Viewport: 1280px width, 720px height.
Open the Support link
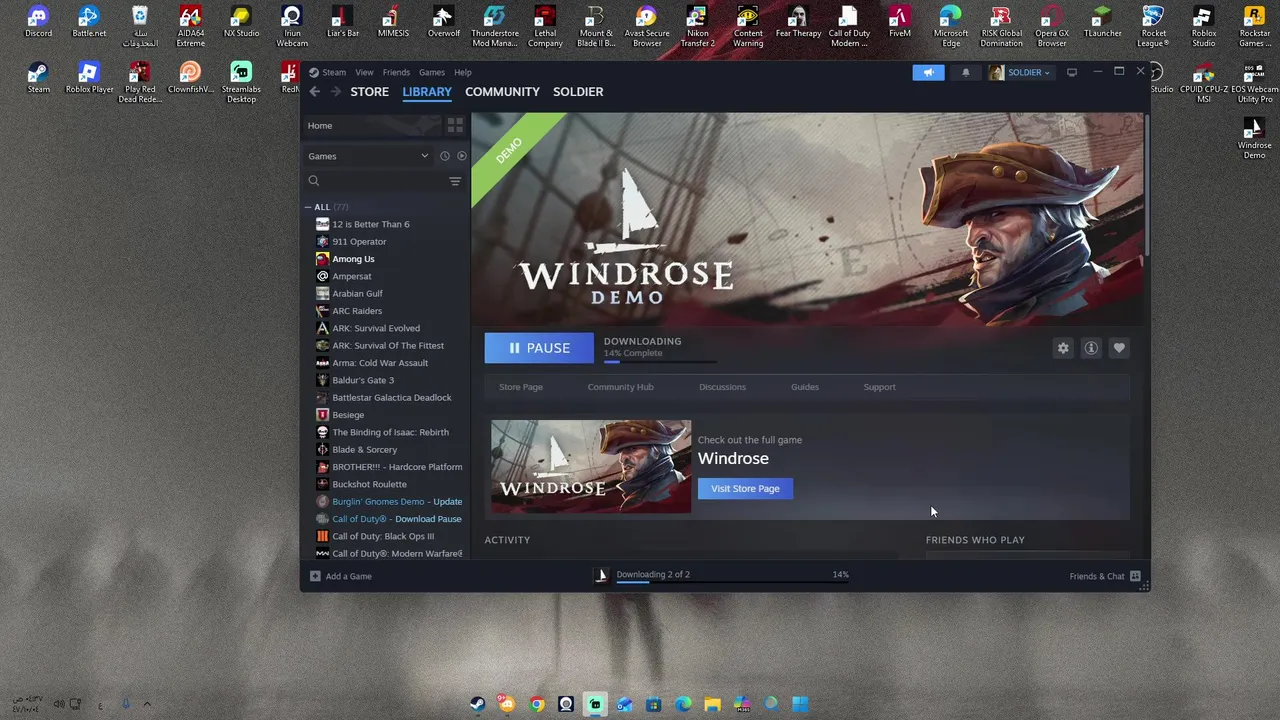(879, 387)
